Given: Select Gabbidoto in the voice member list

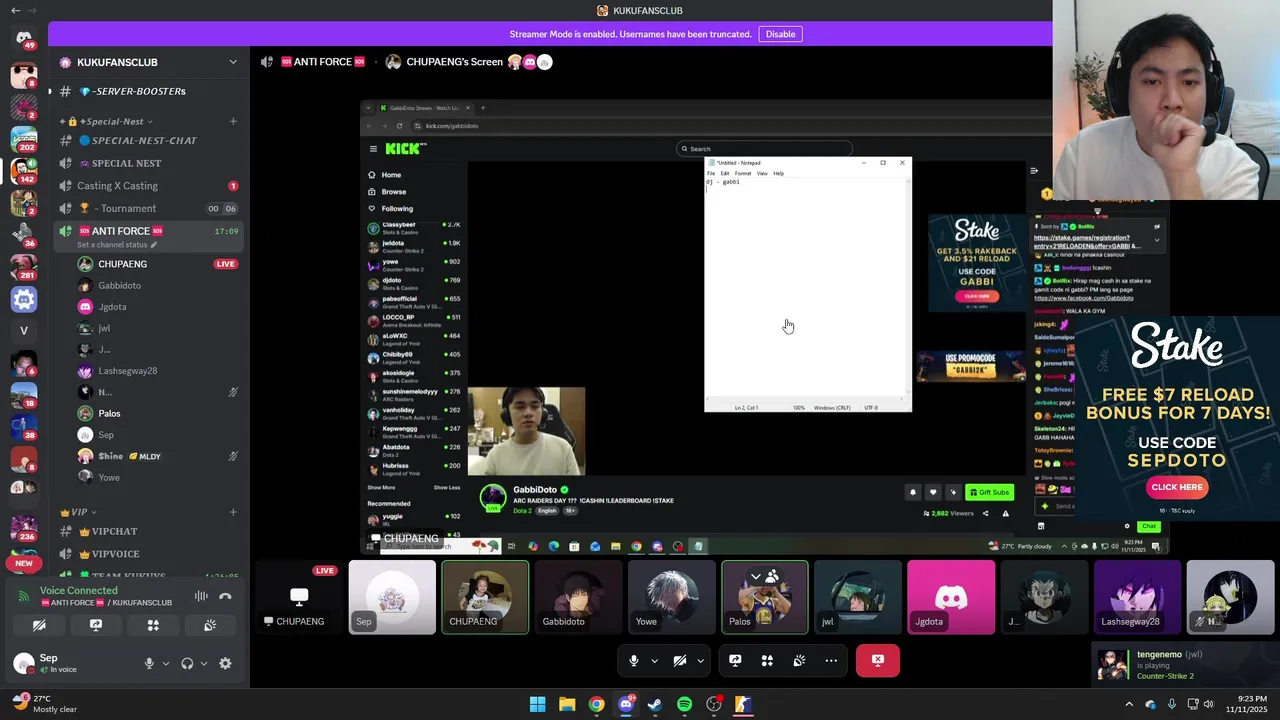Looking at the screenshot, I should [158, 285].
